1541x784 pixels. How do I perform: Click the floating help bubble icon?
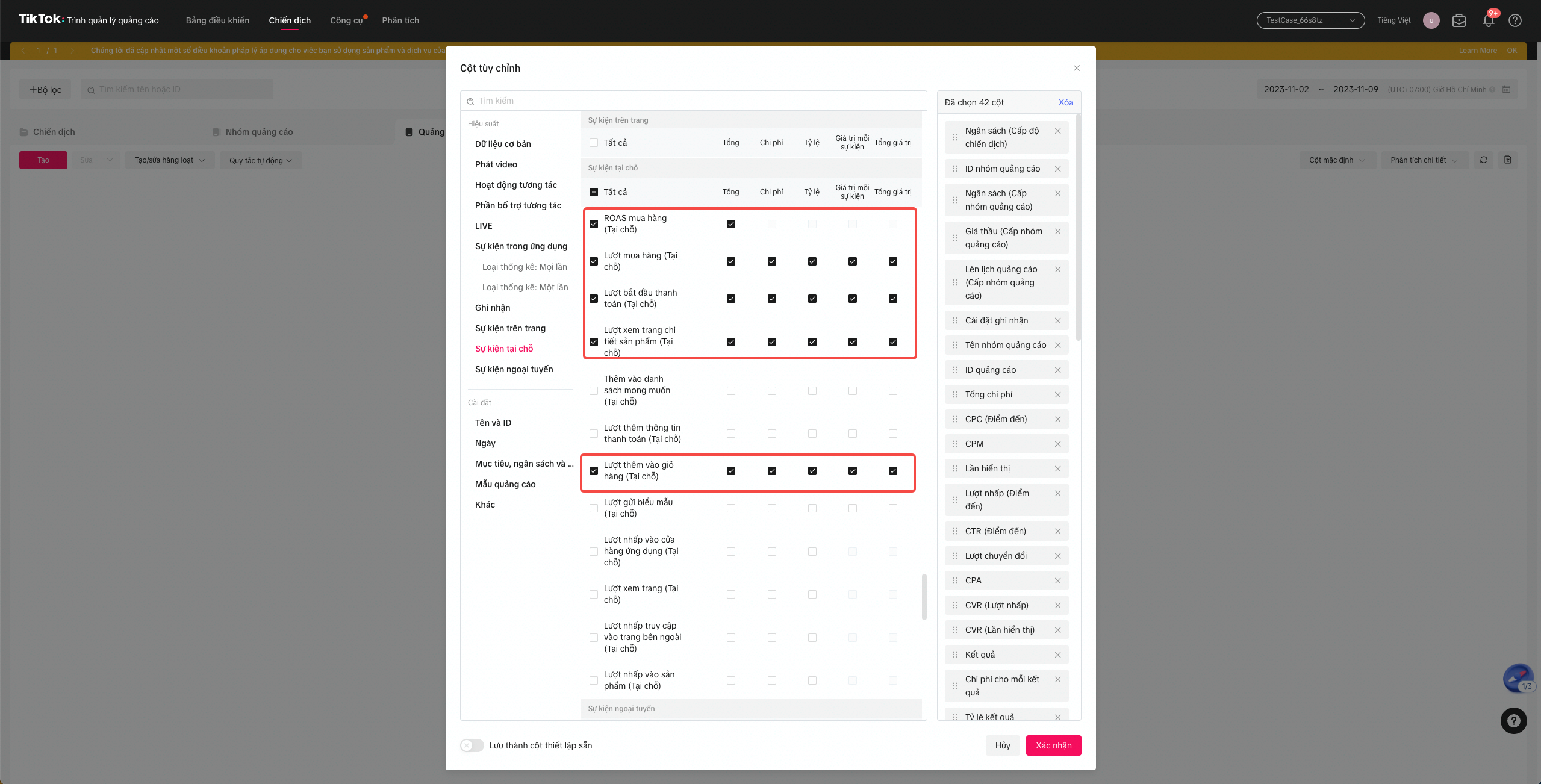click(x=1513, y=721)
